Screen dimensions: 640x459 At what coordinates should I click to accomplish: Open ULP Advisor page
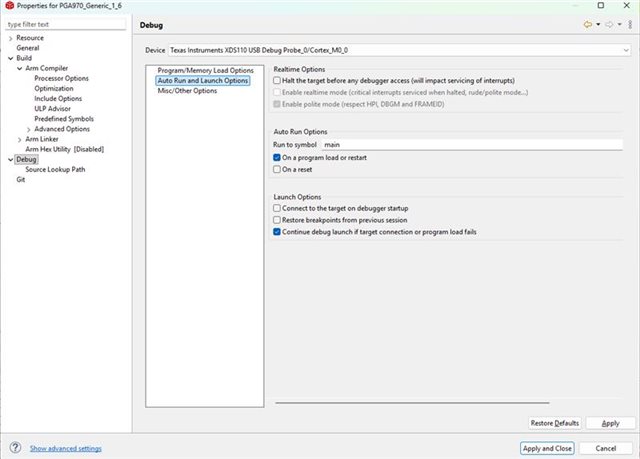point(52,109)
